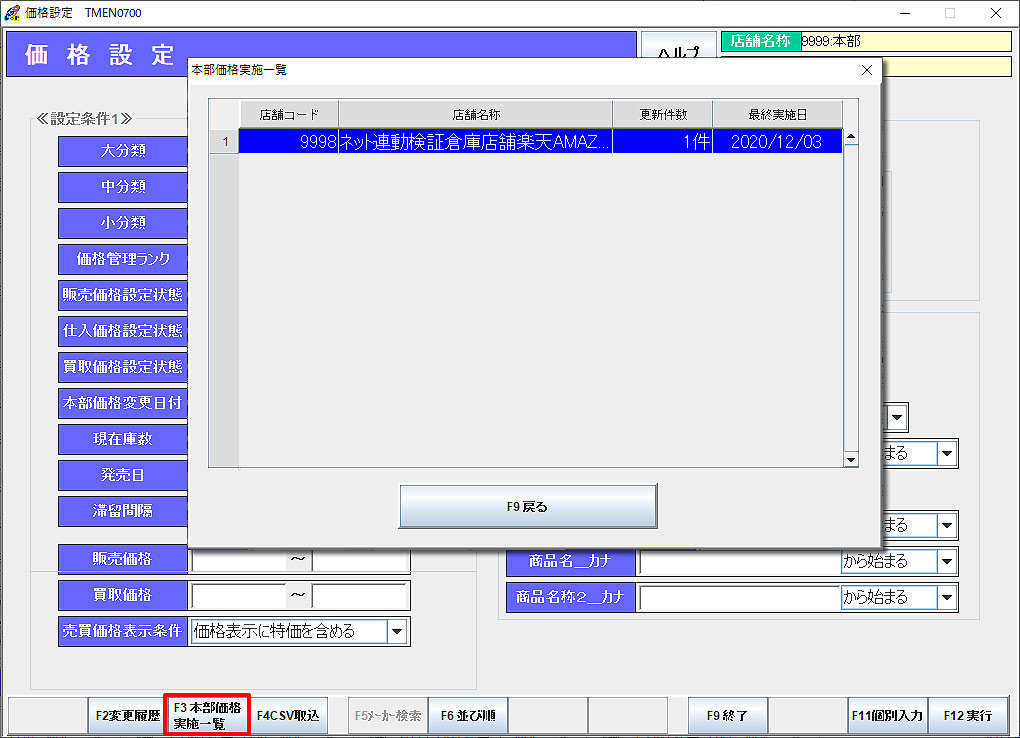1020x738 pixels.
Task: Expand 商品名称2_カナ match condition dropdown
Action: click(x=947, y=598)
